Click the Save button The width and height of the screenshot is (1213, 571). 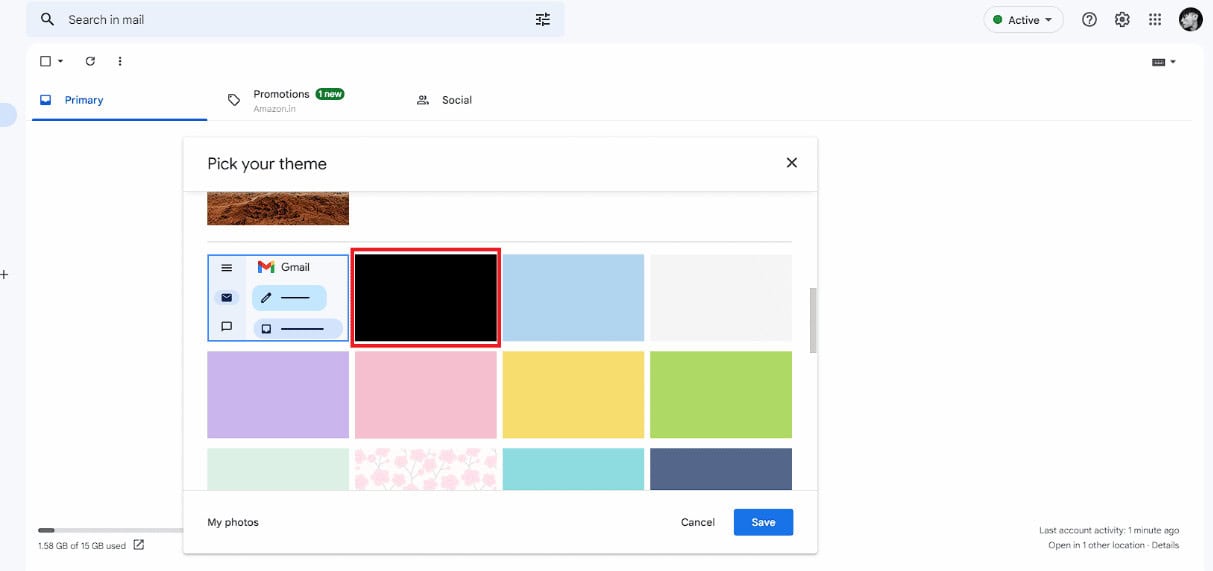click(763, 522)
